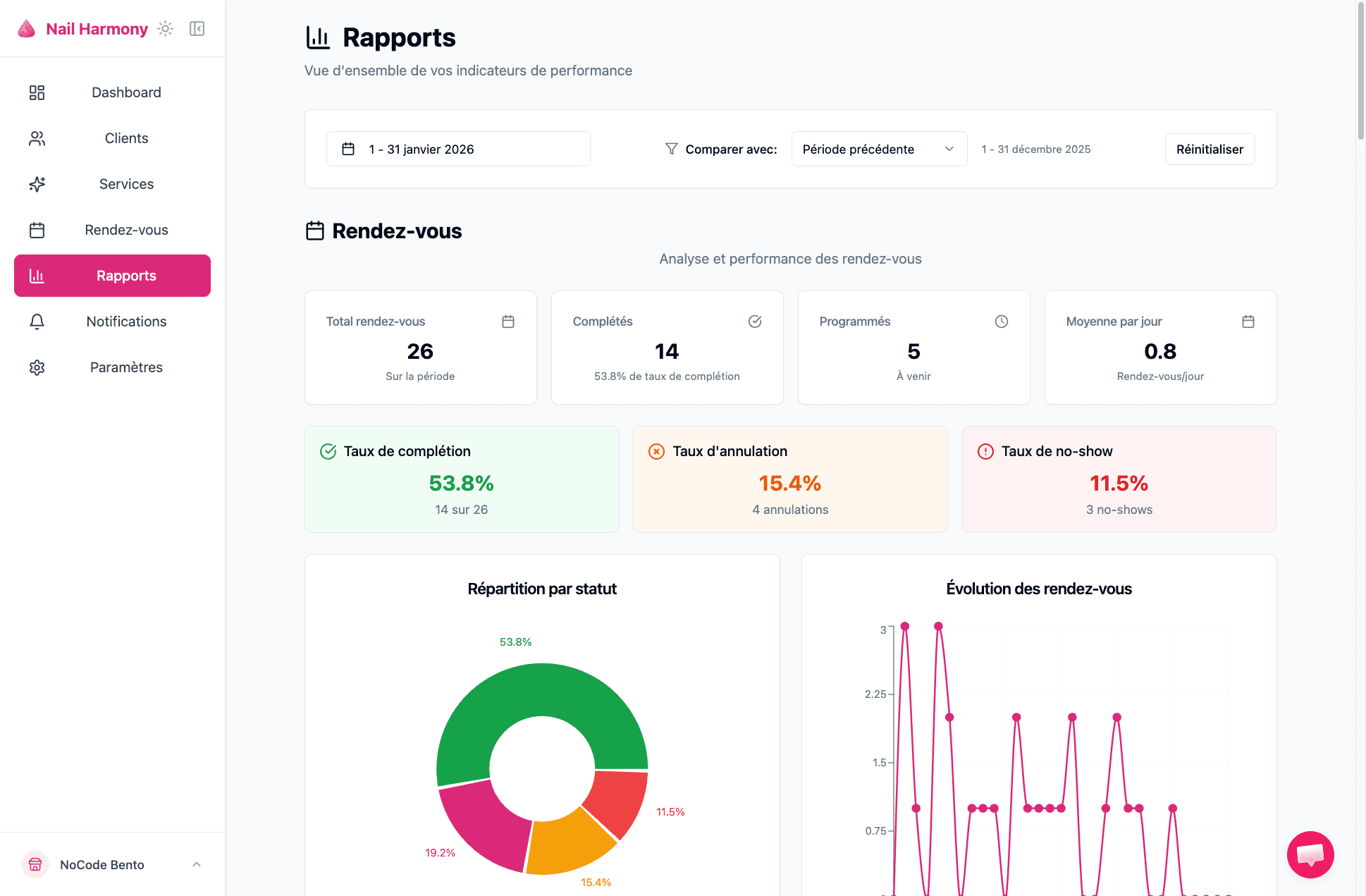Screen dimensions: 1366x896
Task: Select the Dashboard menu entry
Action: (x=125, y=92)
